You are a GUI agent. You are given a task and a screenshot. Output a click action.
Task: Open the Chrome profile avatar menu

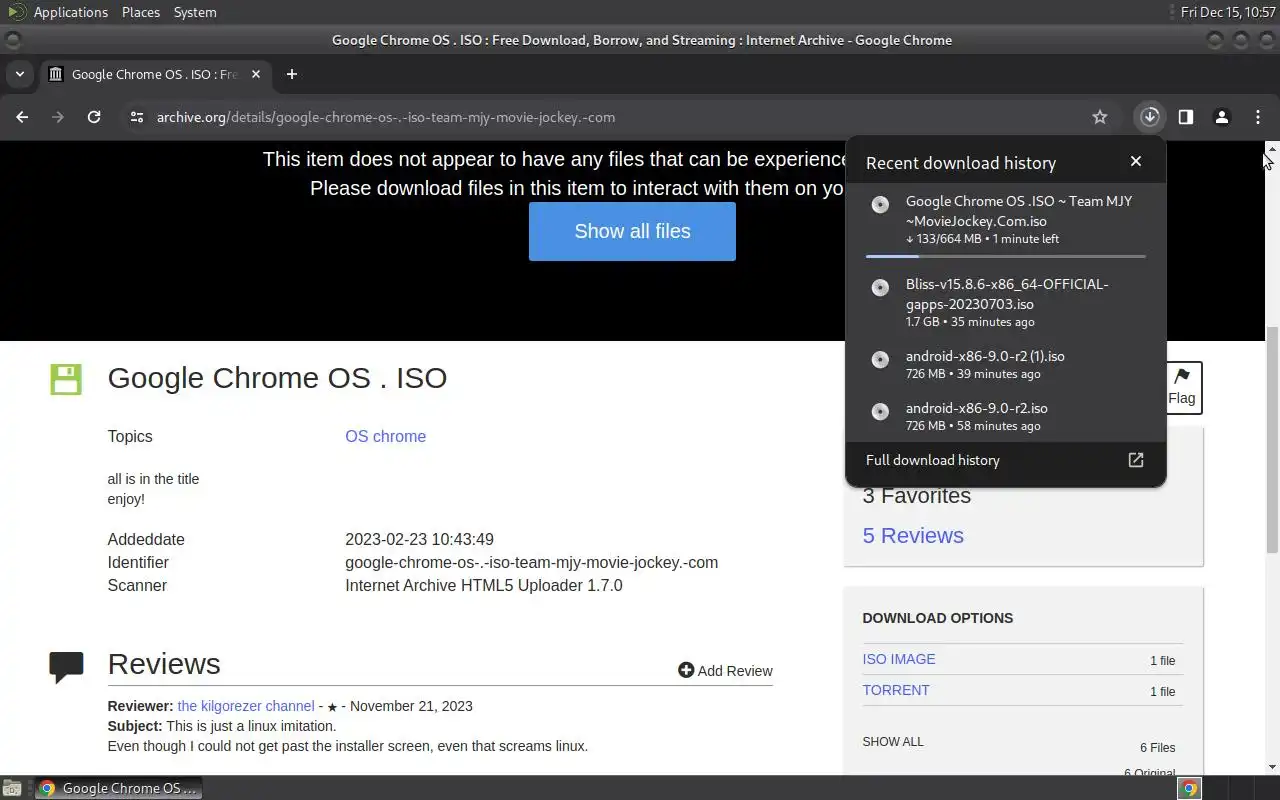[1222, 117]
